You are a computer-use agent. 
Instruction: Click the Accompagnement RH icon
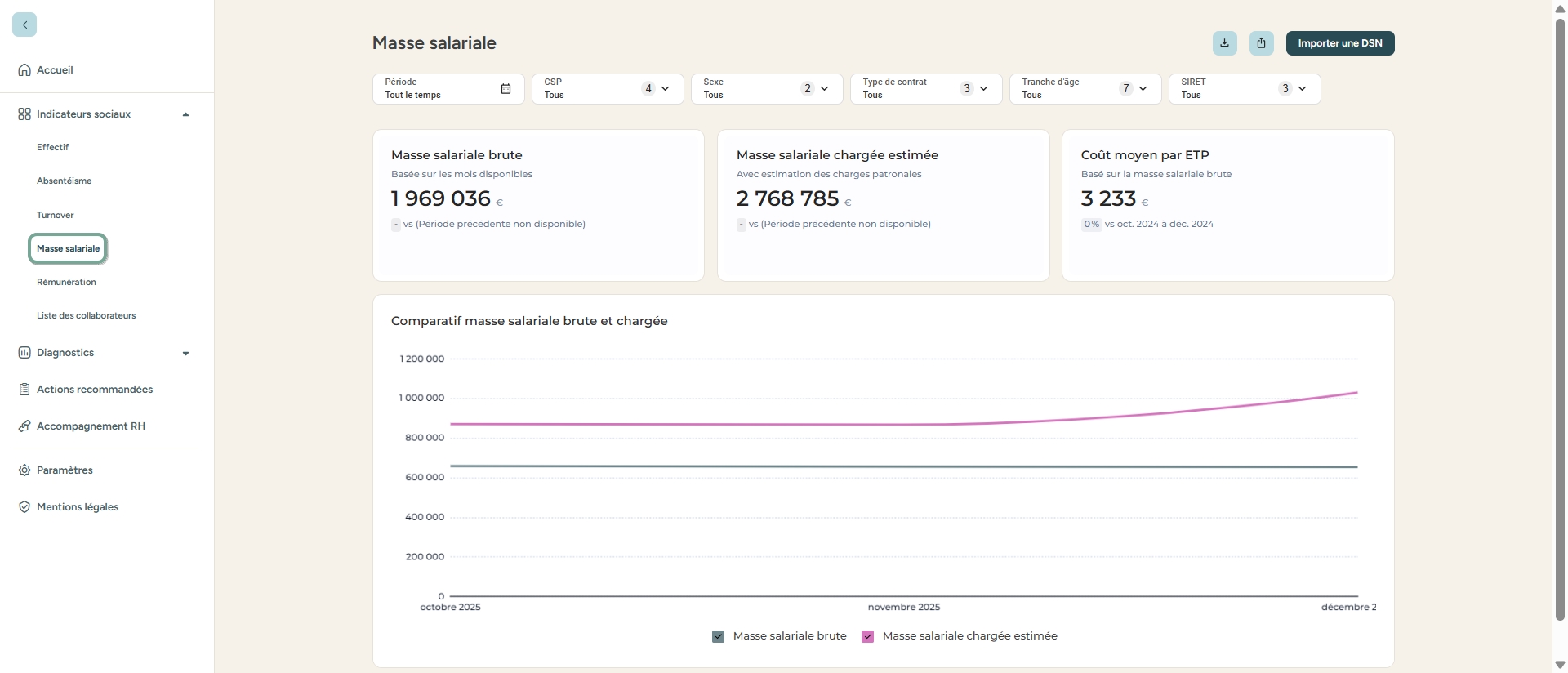click(x=24, y=426)
